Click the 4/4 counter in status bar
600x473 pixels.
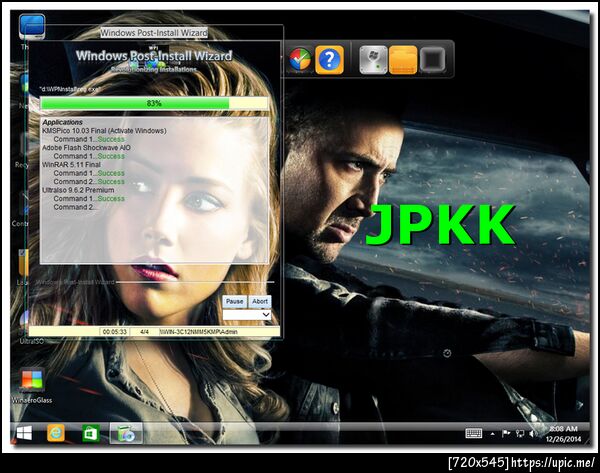[x=144, y=332]
